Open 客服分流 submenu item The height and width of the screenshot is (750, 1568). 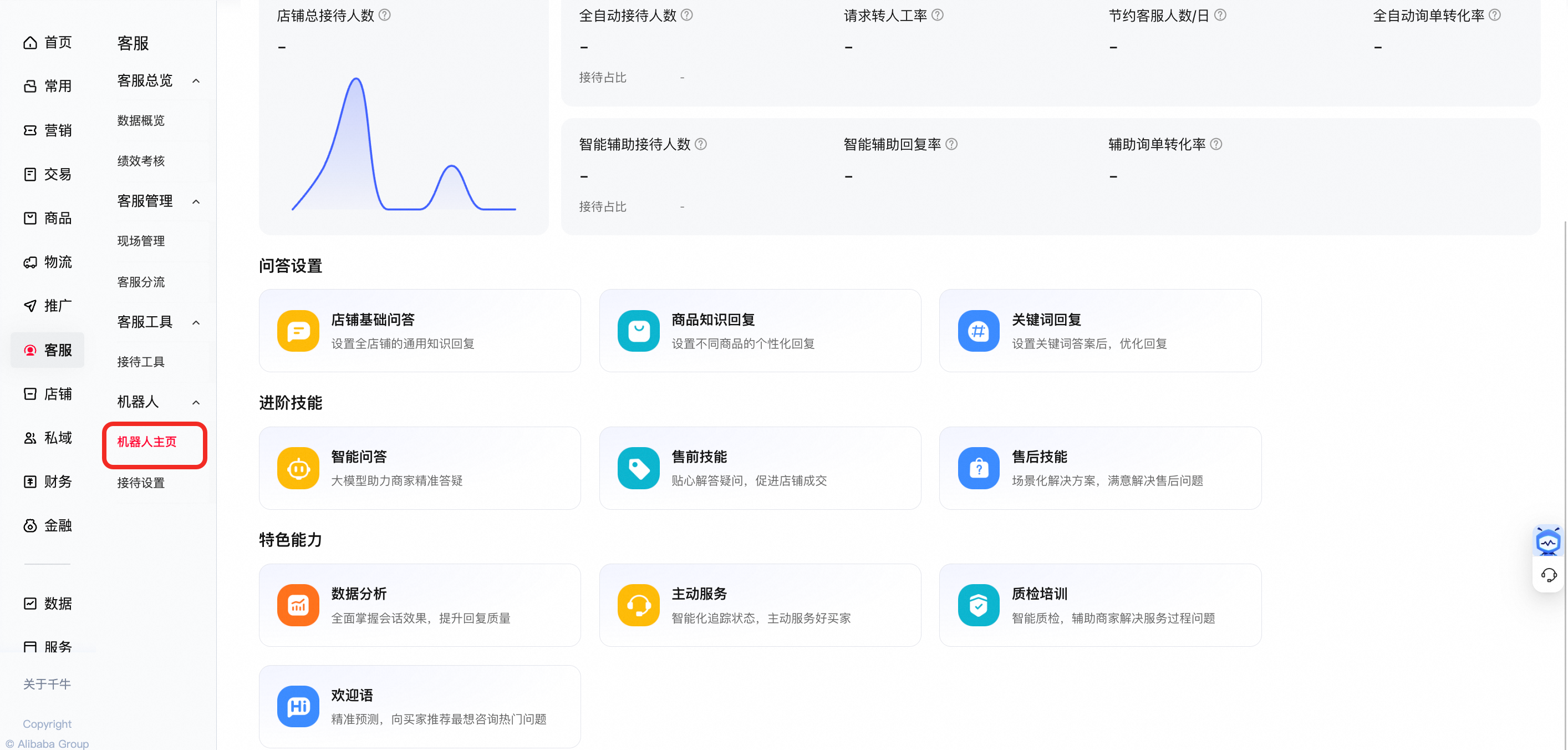tap(141, 282)
